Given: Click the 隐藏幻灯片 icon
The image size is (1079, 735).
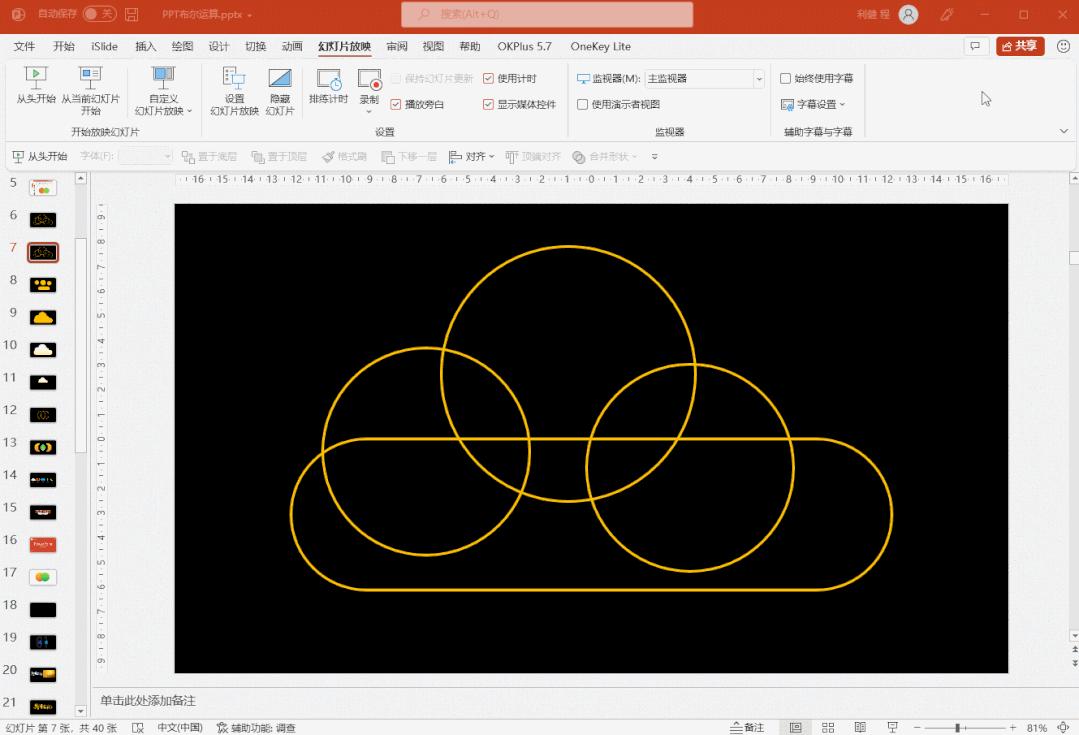Looking at the screenshot, I should click(x=280, y=80).
